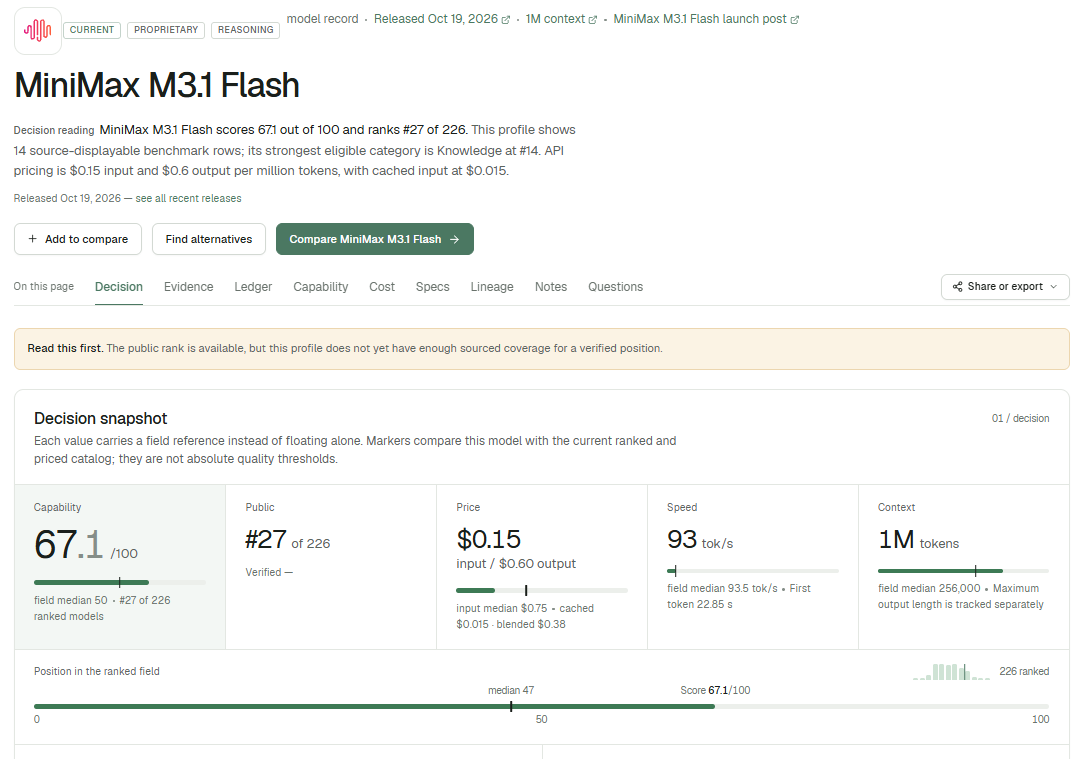Screen dimensions: 1077x759
Task: Click the PROPRIETARY badge
Action: coord(166,30)
